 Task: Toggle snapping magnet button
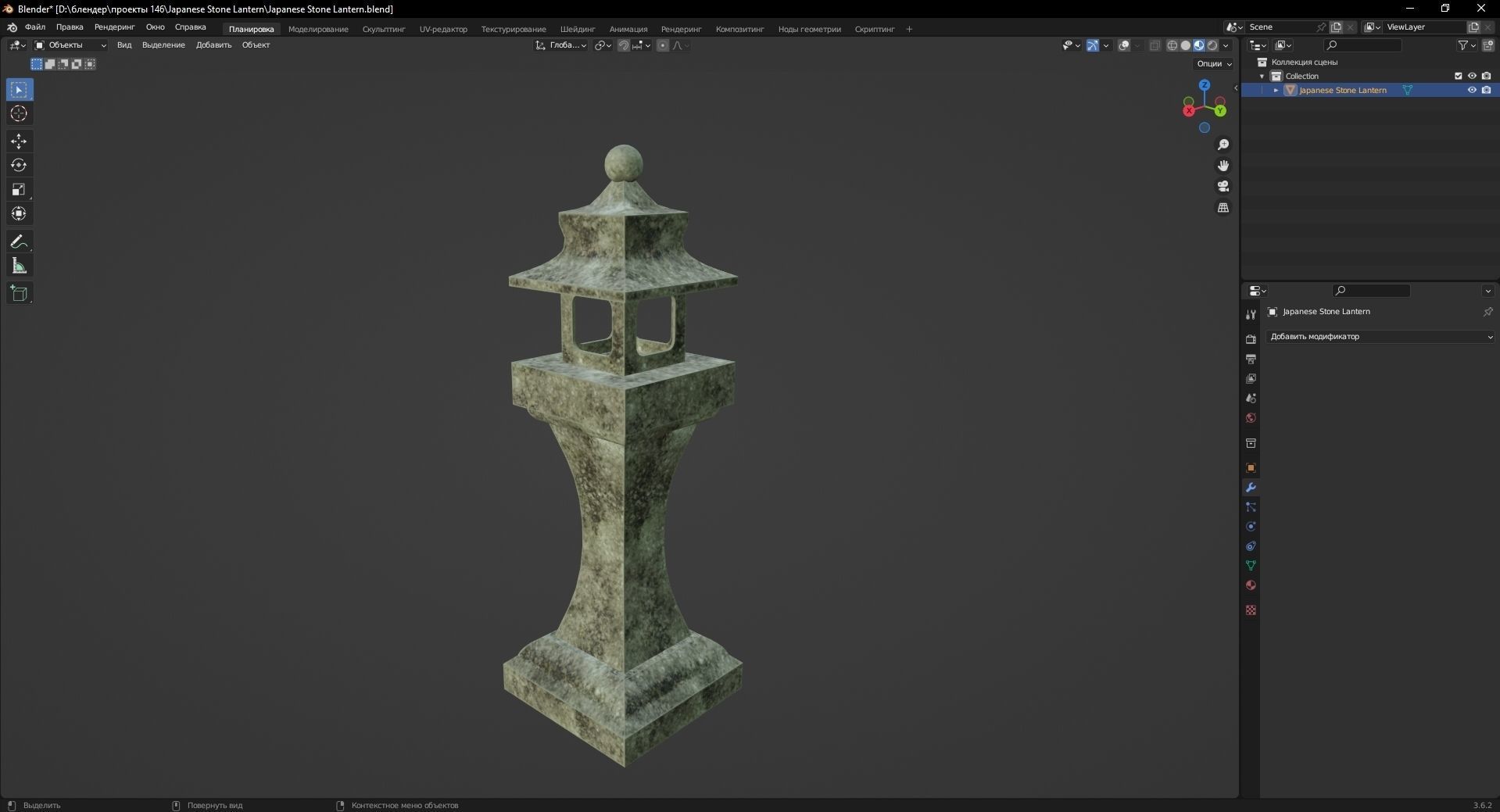coord(624,45)
